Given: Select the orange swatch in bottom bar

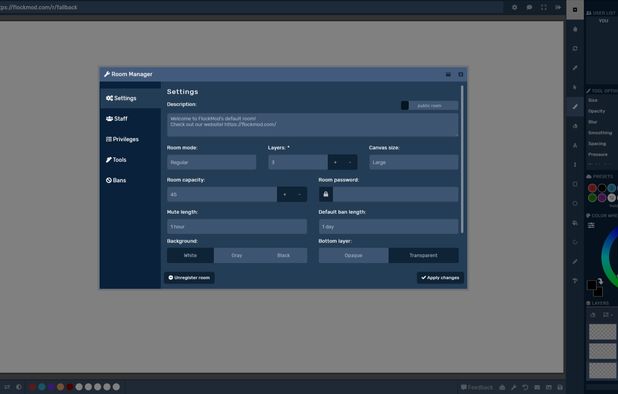Looking at the screenshot, I should point(60,387).
